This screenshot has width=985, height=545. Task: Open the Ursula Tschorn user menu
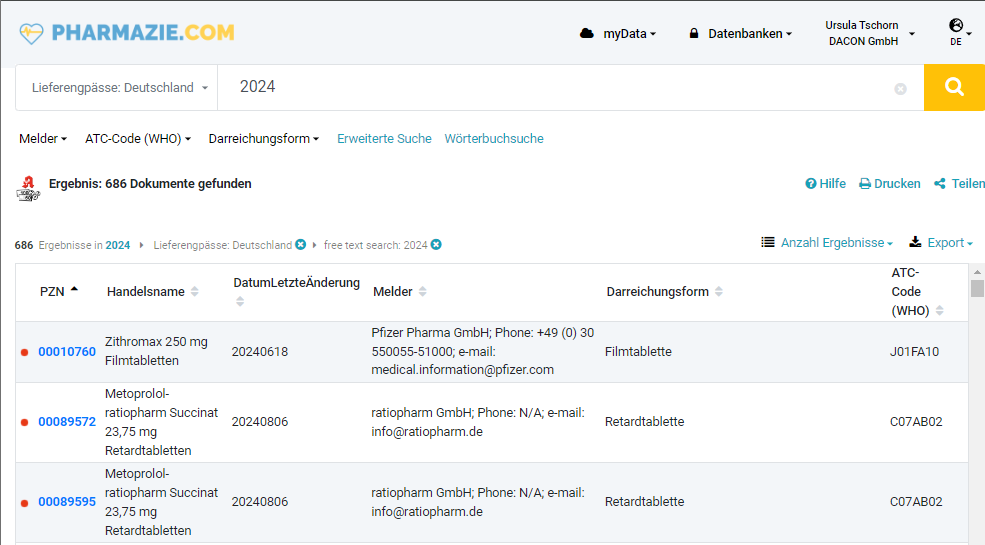click(x=869, y=33)
